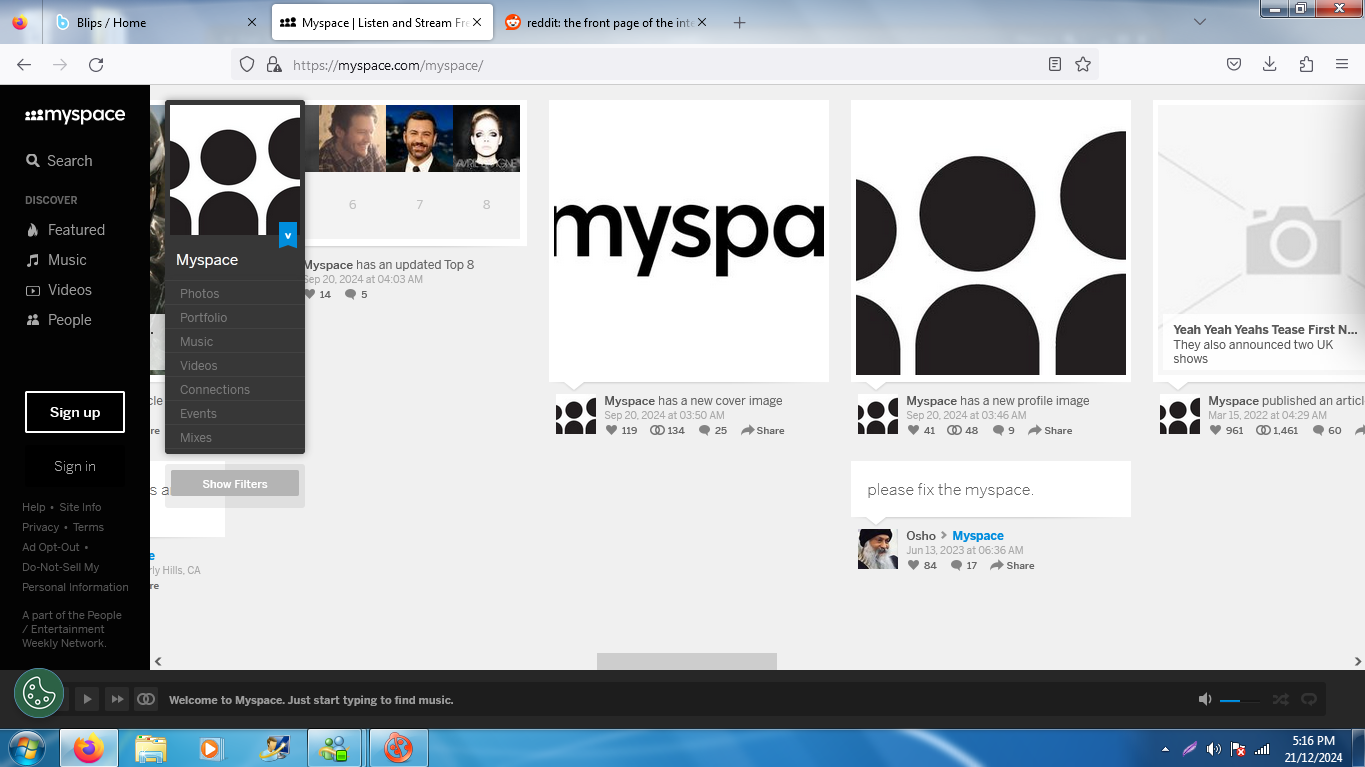Screen dimensions: 1365x767
Task: Open the Ad Opt-Out link
Action: (x=51, y=547)
